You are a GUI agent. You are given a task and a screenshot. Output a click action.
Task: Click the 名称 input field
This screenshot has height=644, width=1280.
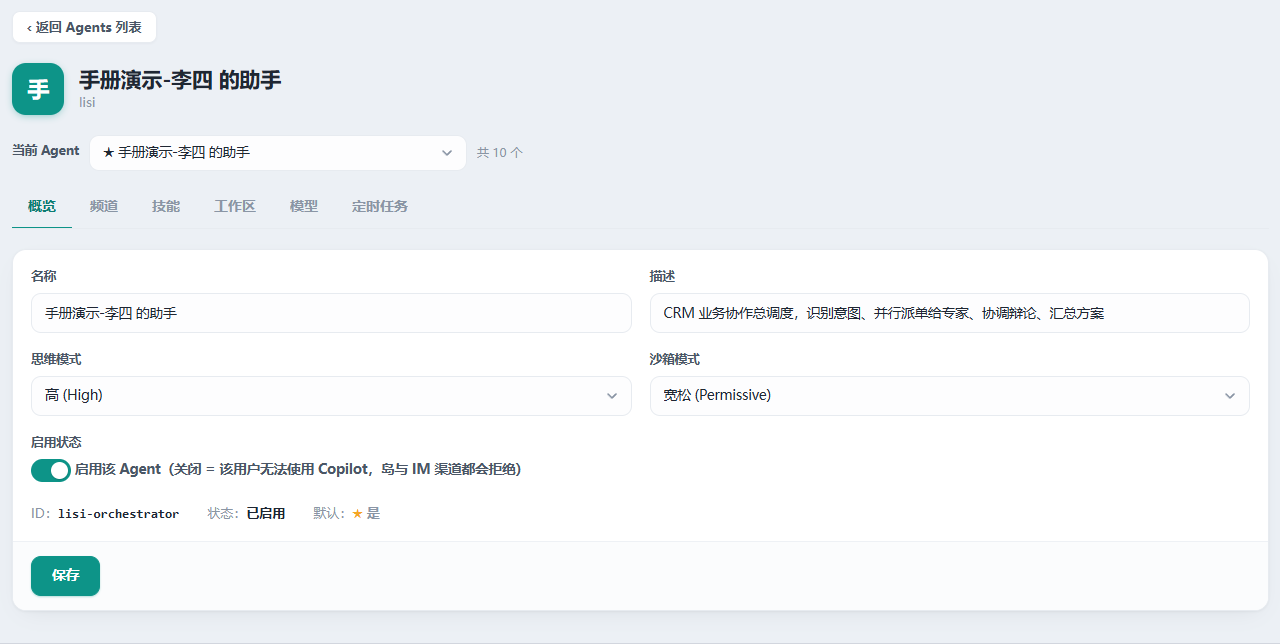tap(331, 313)
